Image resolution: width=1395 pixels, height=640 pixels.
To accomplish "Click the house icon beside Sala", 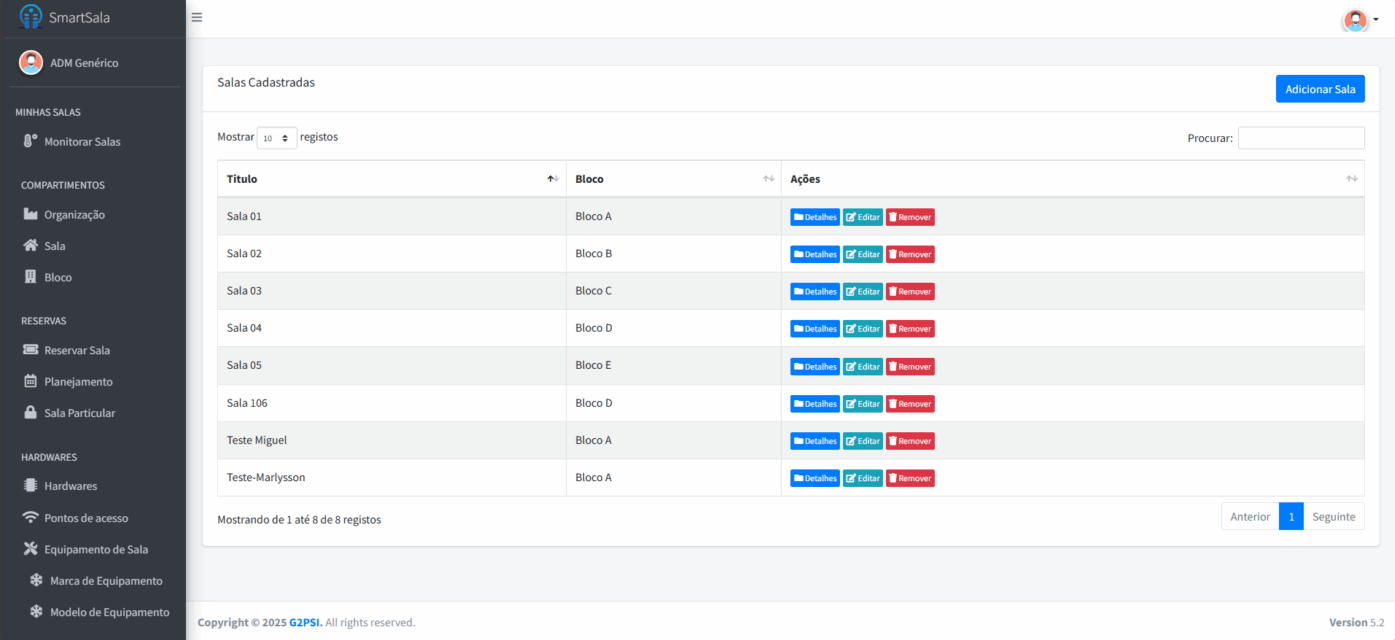I will point(30,246).
